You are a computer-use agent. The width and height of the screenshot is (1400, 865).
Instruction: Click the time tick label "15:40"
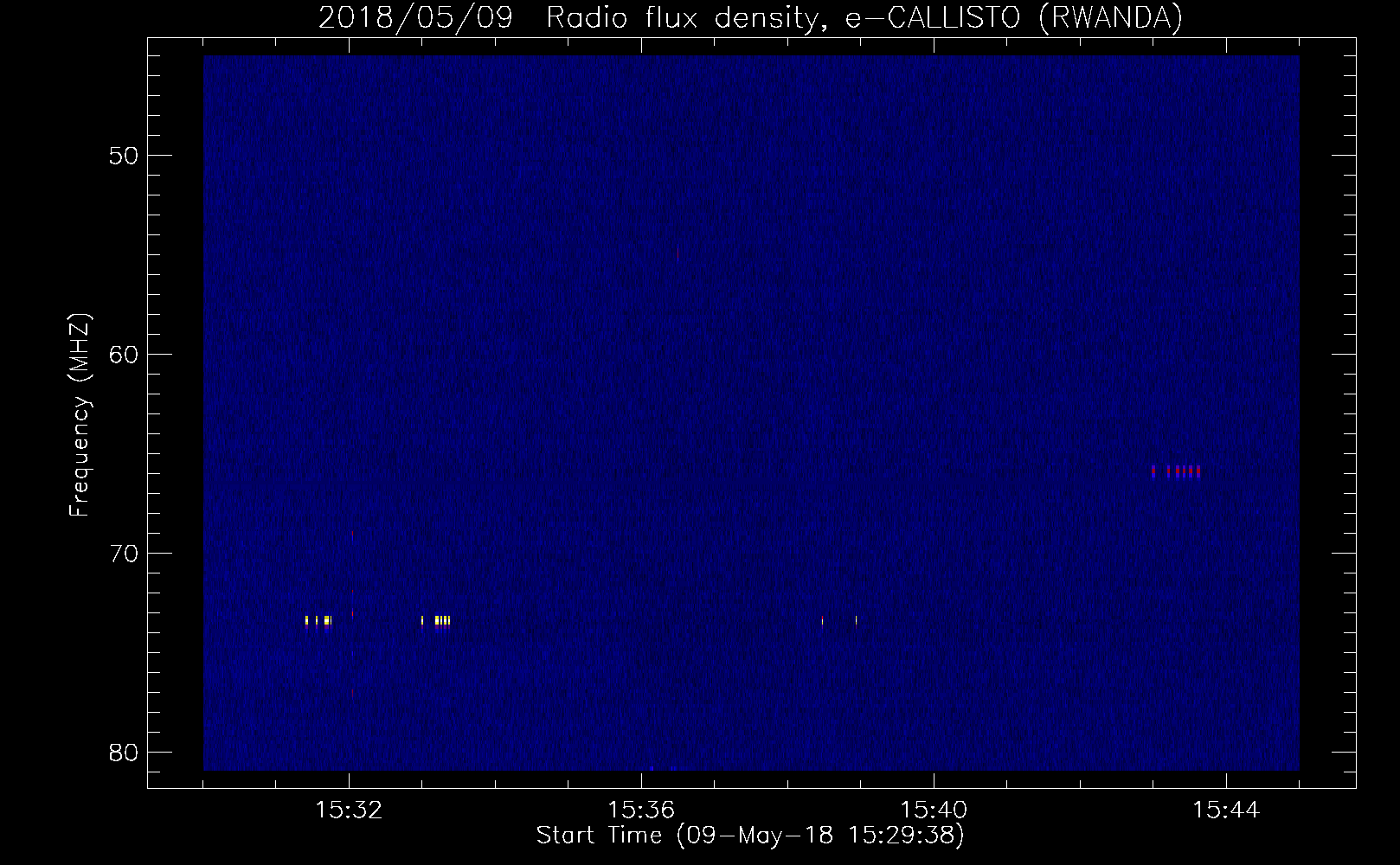[934, 811]
